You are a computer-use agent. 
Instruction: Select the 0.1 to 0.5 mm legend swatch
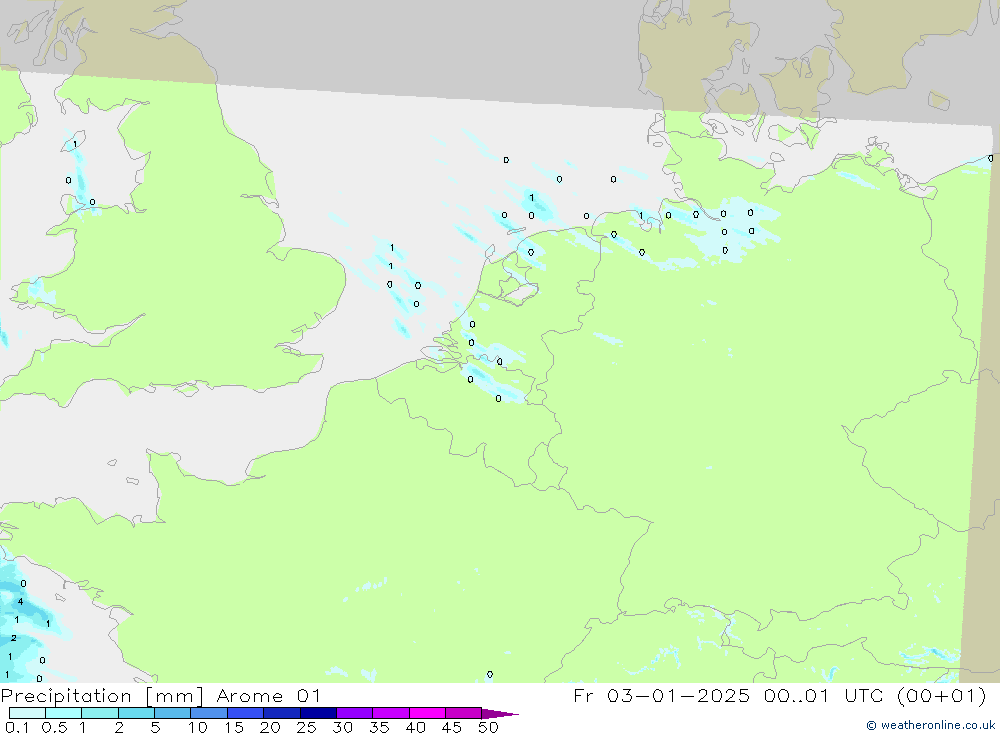pyautogui.click(x=27, y=713)
